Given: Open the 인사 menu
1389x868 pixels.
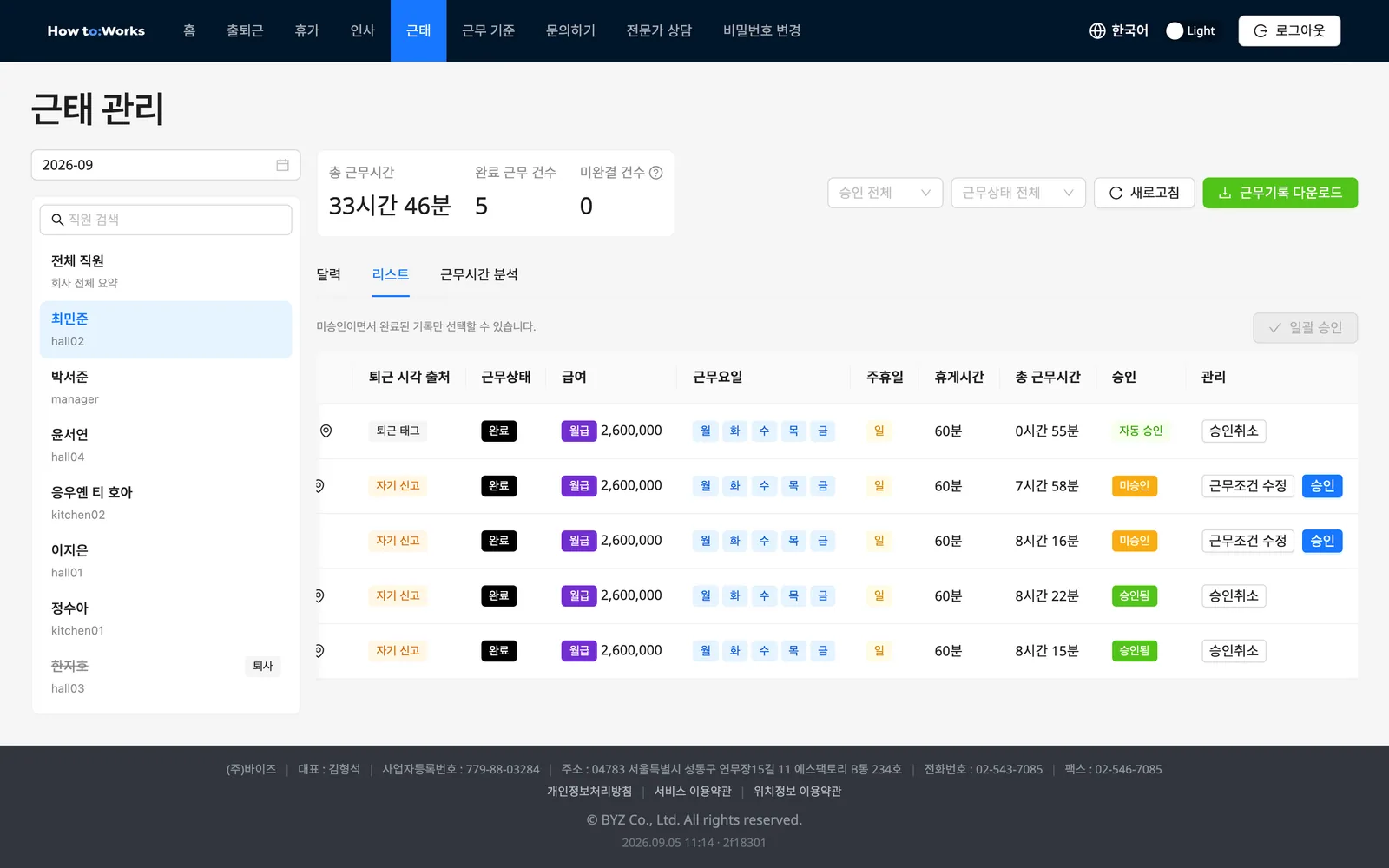Looking at the screenshot, I should 362,30.
